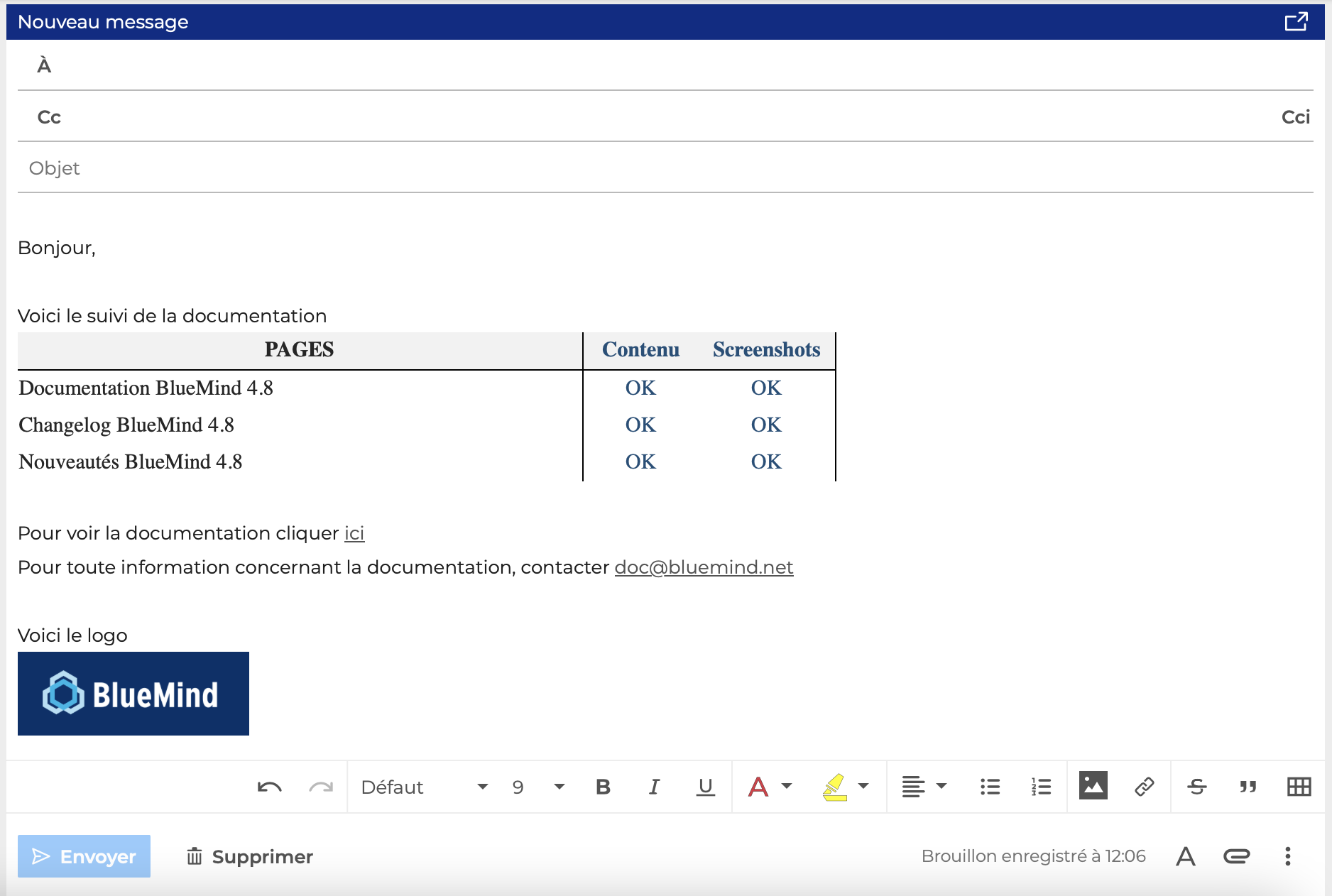The image size is (1332, 896).
Task: Click the Contenu table header
Action: tap(640, 349)
